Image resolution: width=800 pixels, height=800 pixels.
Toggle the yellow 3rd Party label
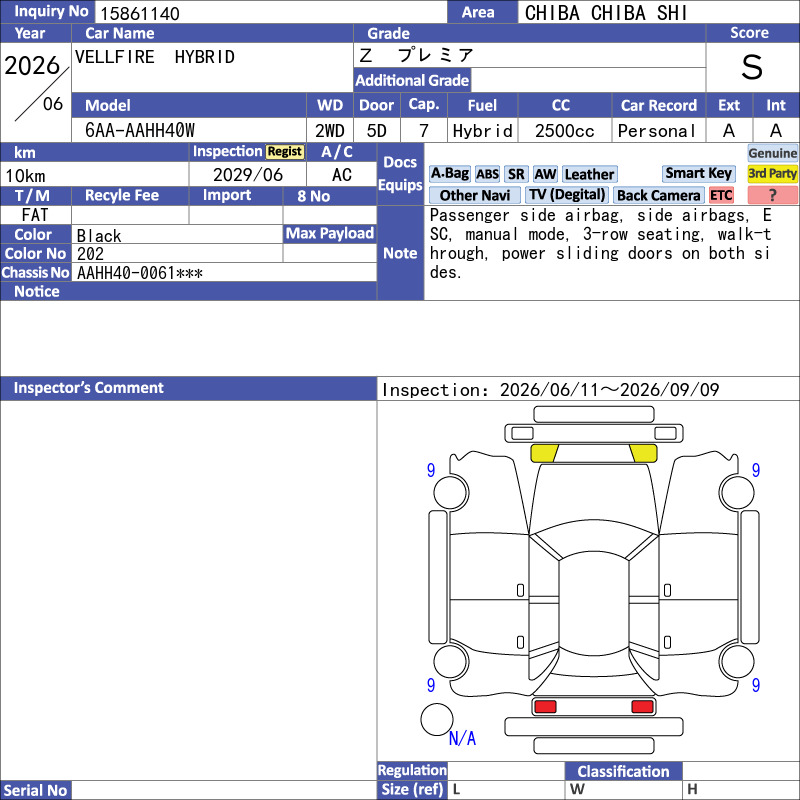point(772,173)
